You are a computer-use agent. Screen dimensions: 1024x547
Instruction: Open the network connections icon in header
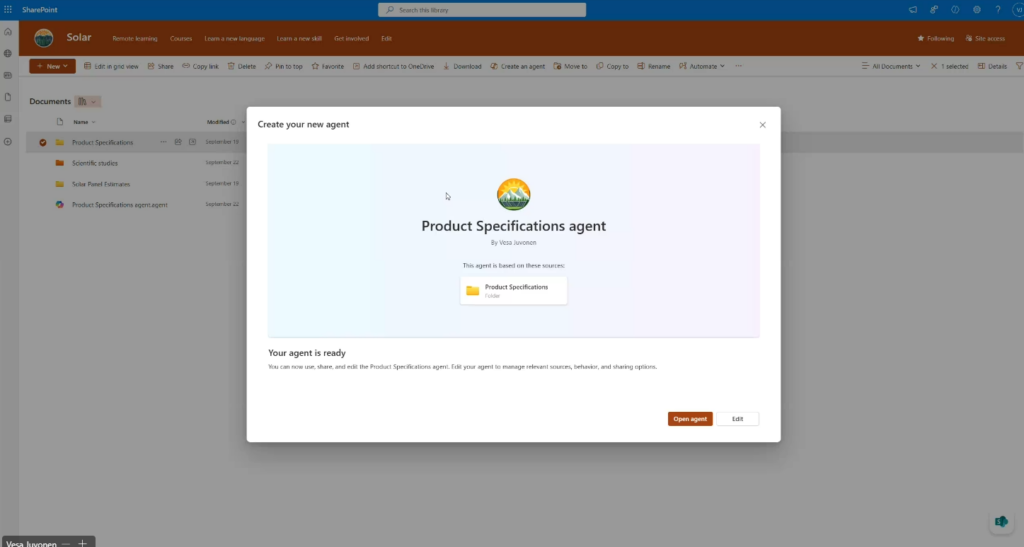[x=934, y=10]
